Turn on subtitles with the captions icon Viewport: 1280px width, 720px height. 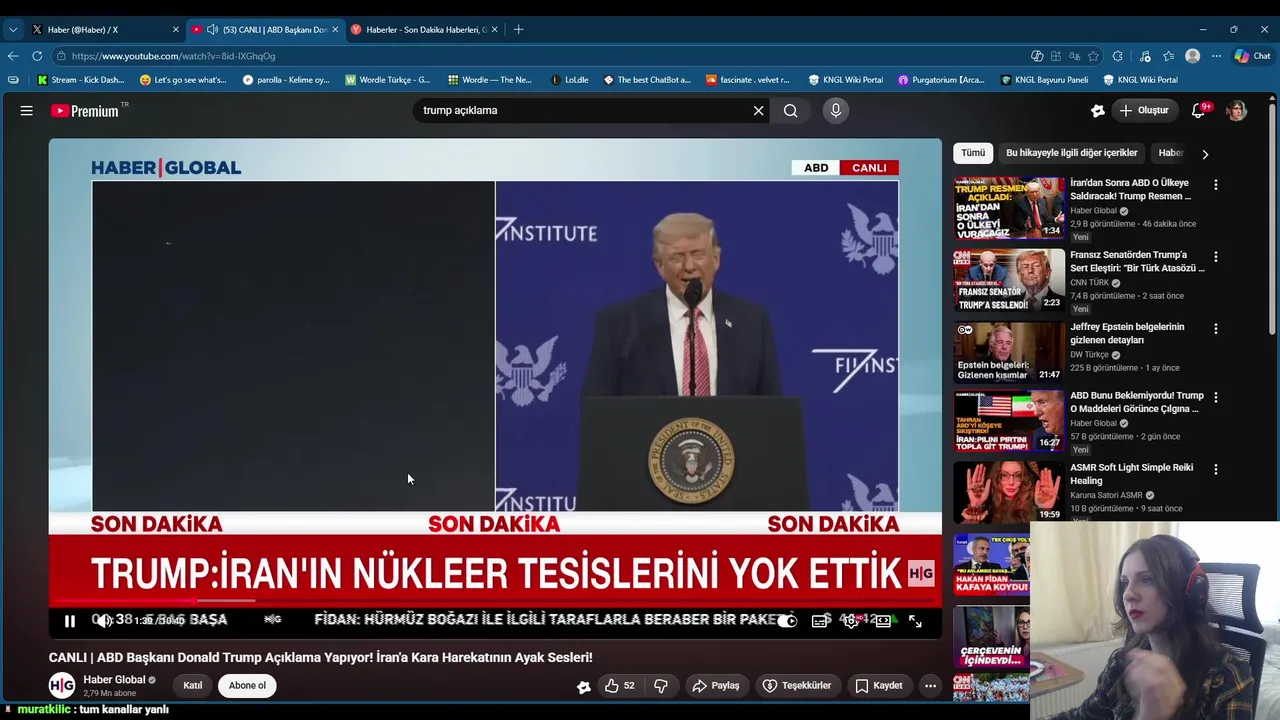(x=820, y=621)
